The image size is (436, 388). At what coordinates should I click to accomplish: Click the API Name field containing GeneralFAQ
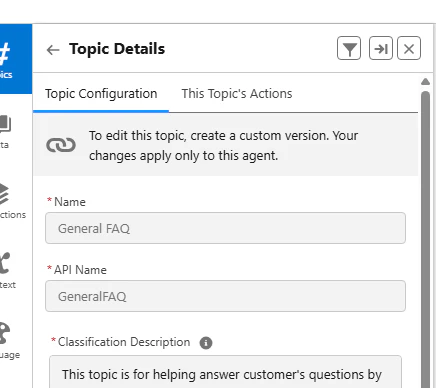[225, 296]
